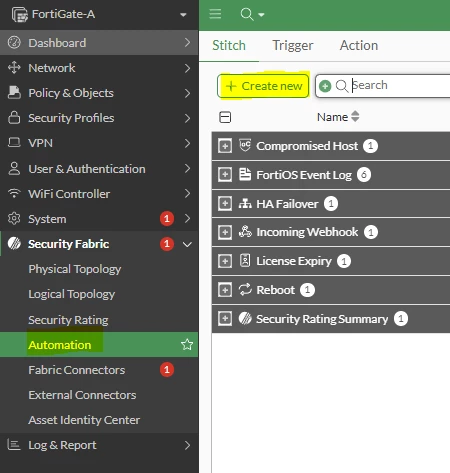
Task: Open External Connectors page
Action: pos(82,395)
